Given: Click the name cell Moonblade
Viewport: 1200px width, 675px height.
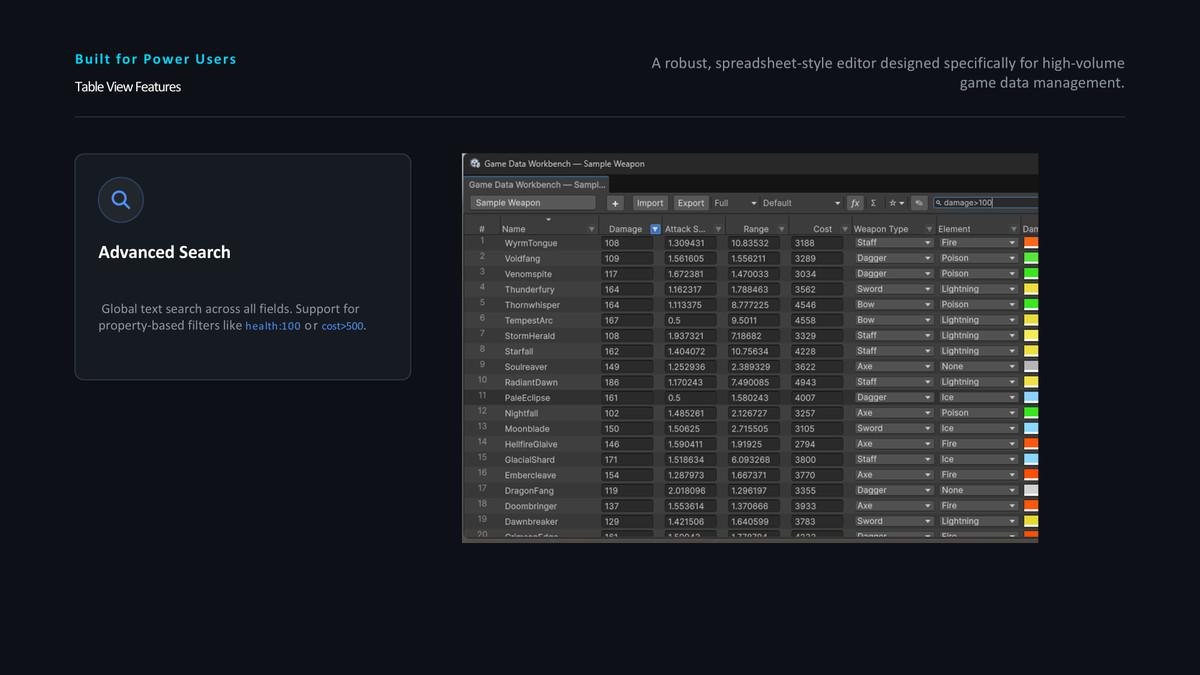Looking at the screenshot, I should 528,429.
